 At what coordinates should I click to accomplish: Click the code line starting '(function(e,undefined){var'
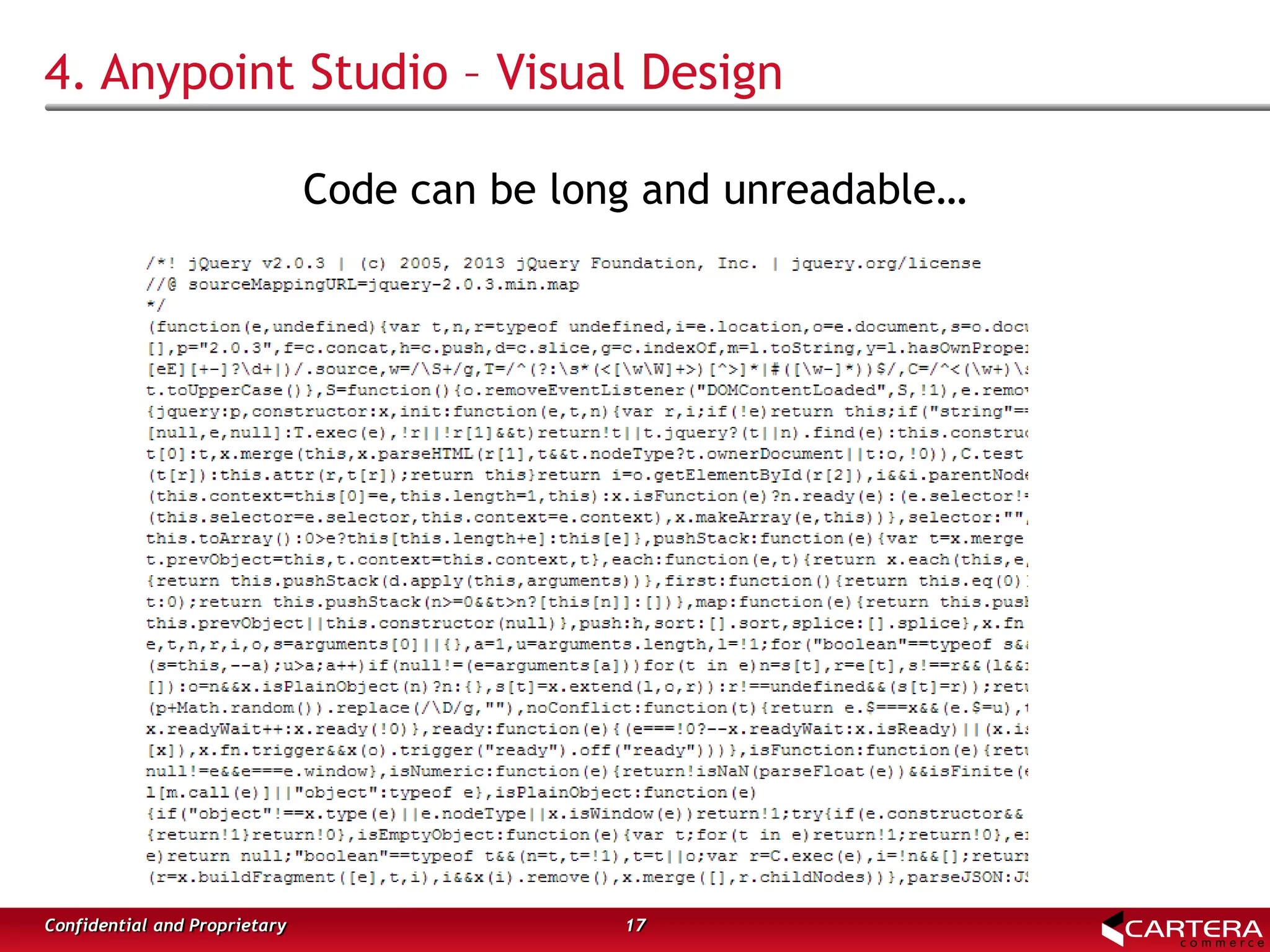pos(587,327)
